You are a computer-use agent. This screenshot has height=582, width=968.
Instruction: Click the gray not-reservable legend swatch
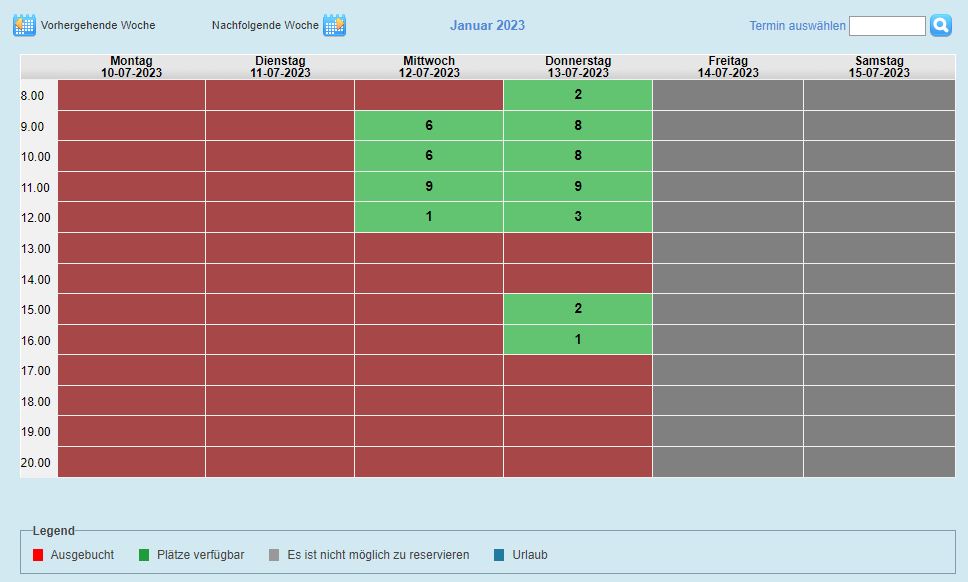tap(274, 555)
